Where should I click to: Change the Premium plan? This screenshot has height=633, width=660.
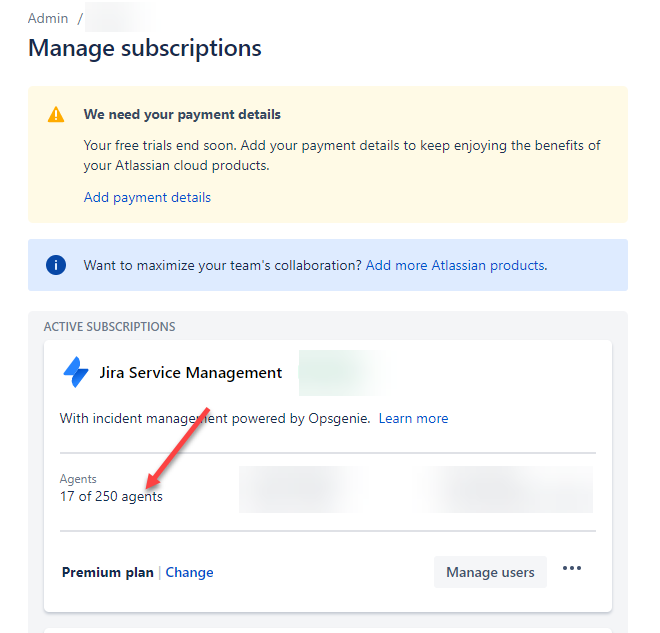(x=189, y=572)
